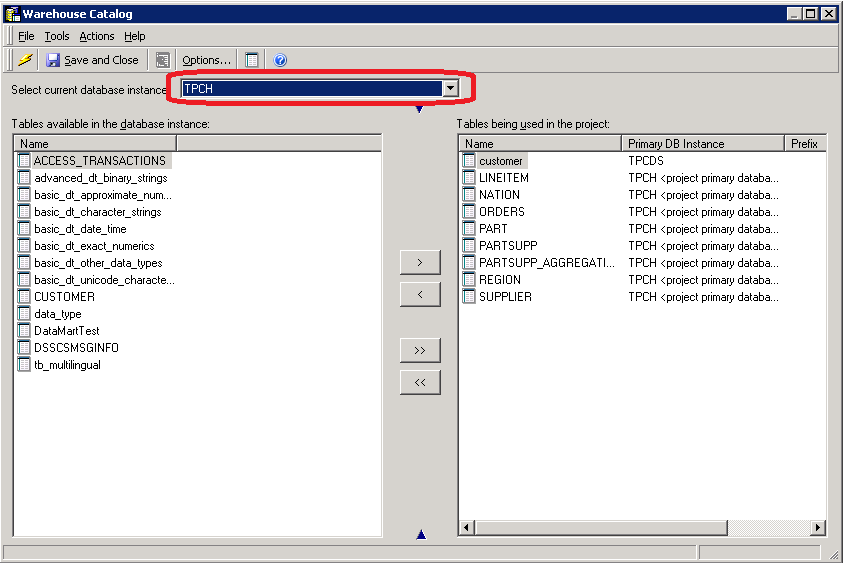This screenshot has width=843, height=563.
Task: Click the Save and Close floppy icon
Action: point(54,60)
